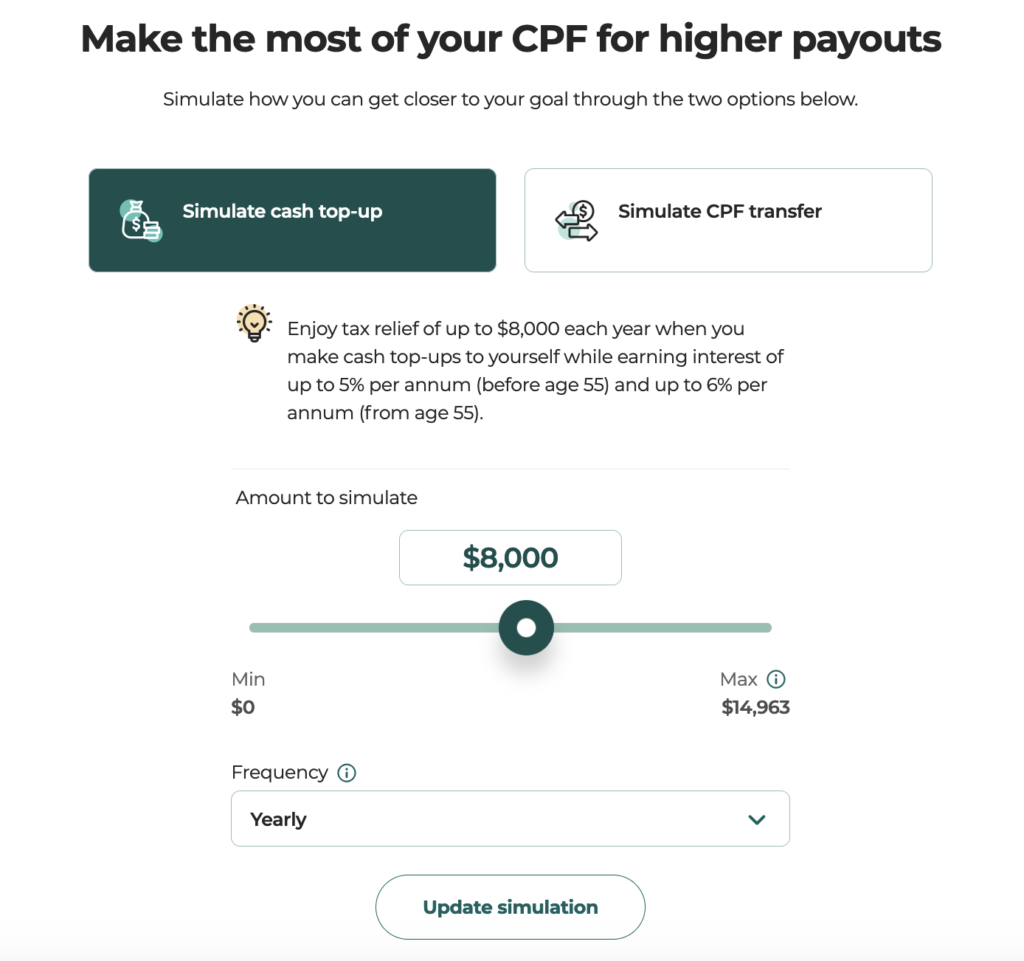Click the page heading about higher payouts
The height and width of the screenshot is (961, 1024).
click(511, 39)
